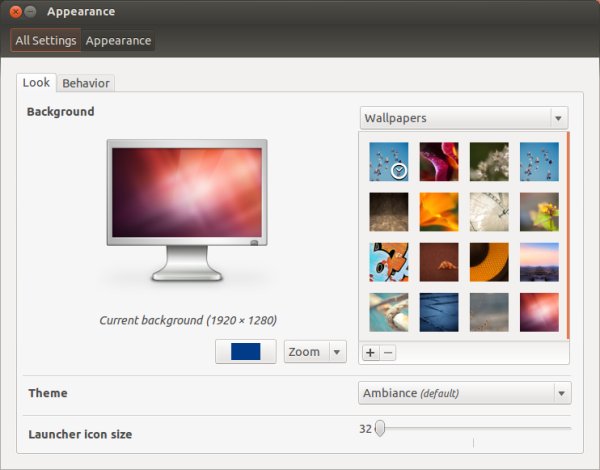
Task: Expand the Zoom scaling mode dropdown
Action: click(x=315, y=351)
